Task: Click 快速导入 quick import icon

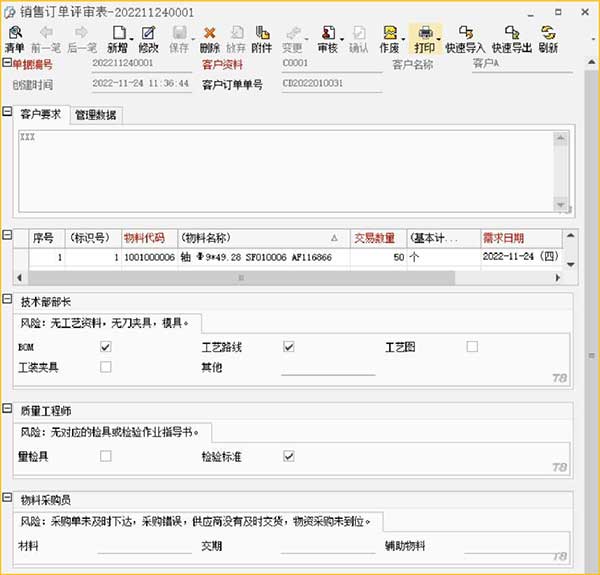Action: point(465,39)
